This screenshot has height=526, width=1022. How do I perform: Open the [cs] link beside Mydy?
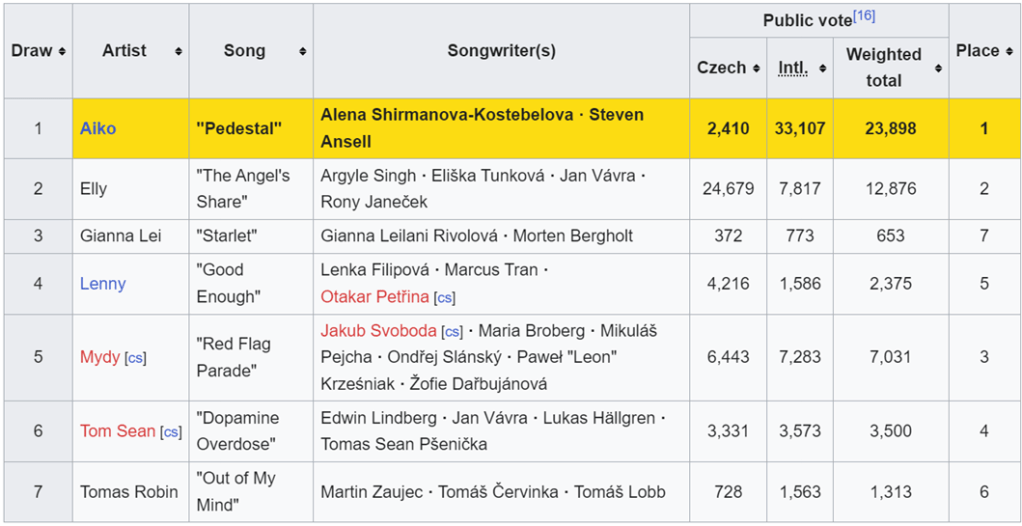[x=134, y=358]
